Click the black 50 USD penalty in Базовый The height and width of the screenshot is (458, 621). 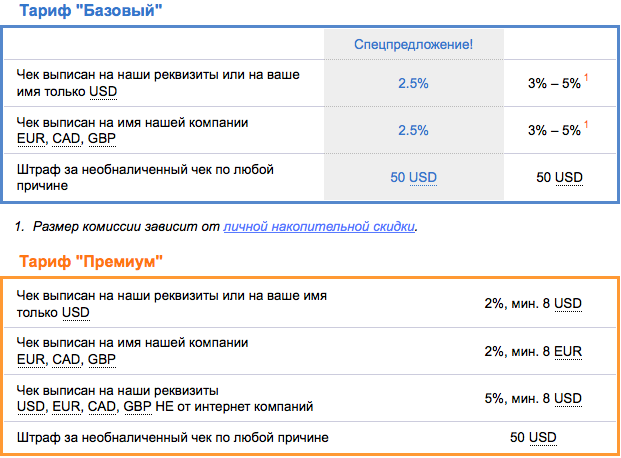(559, 177)
